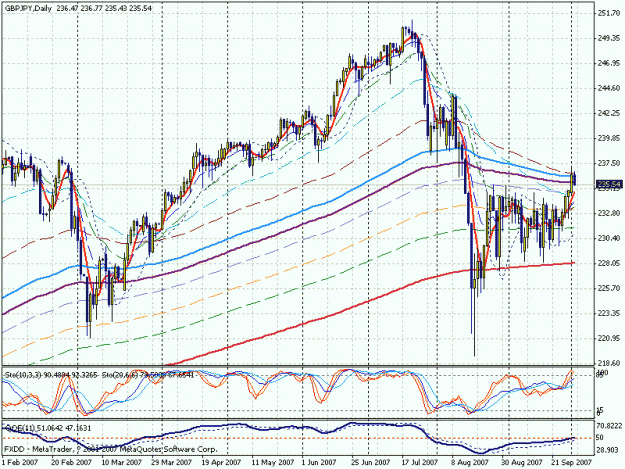
Task: Select the 28.903 QQE scale value
Action: pyautogui.click(x=608, y=450)
